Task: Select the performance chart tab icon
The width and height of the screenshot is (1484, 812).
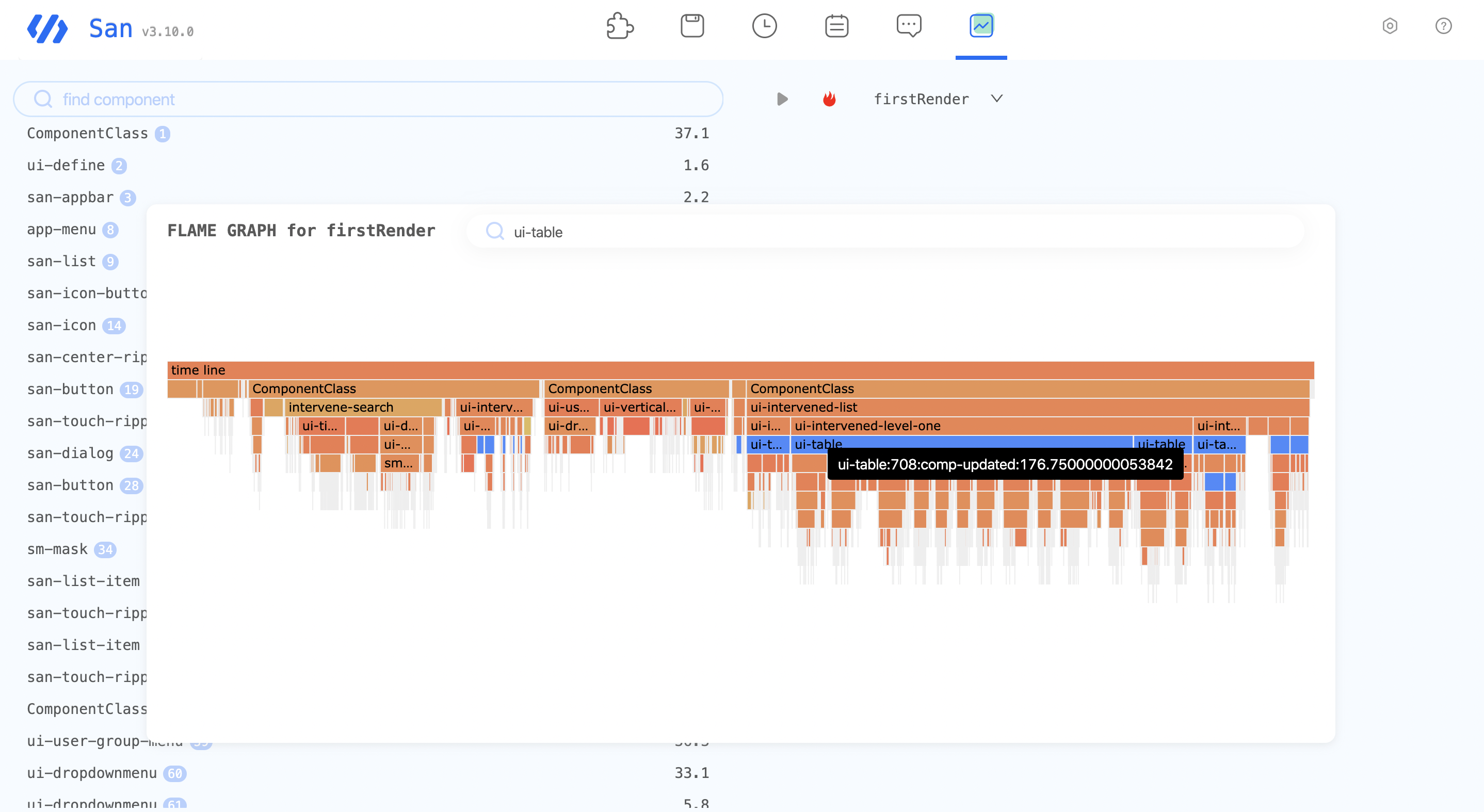Action: click(x=980, y=26)
